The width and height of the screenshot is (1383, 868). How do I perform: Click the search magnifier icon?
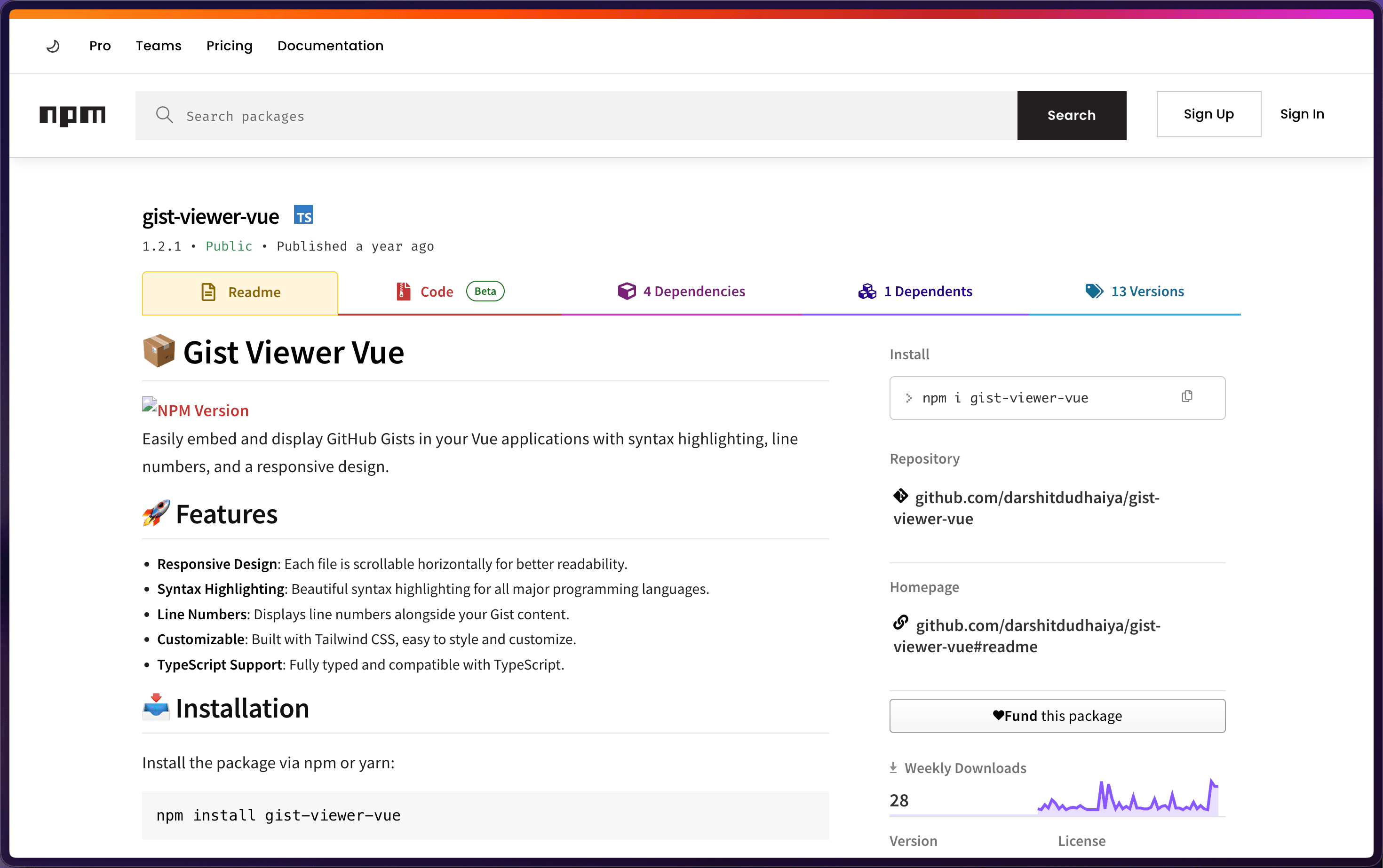coord(164,115)
